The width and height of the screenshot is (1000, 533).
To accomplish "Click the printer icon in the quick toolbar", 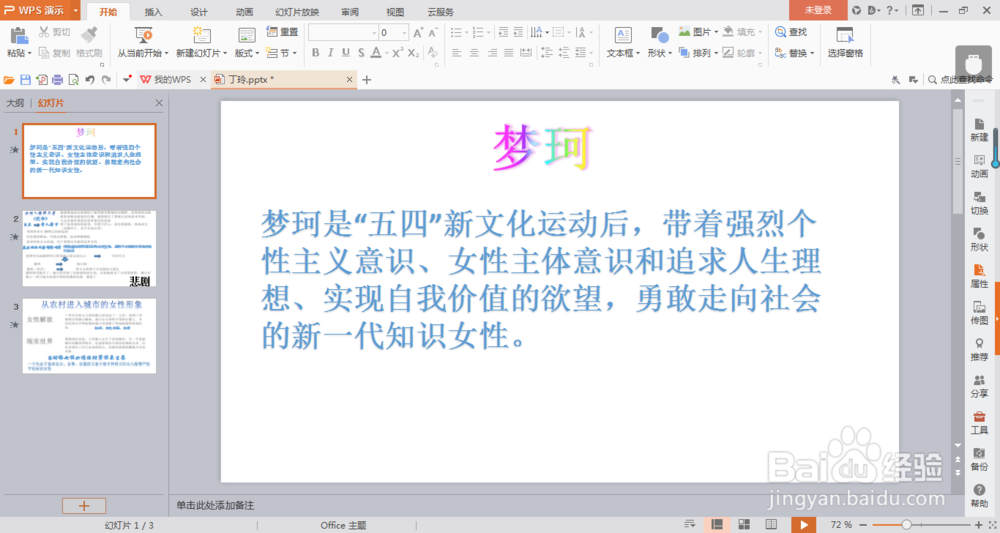I will 57,80.
